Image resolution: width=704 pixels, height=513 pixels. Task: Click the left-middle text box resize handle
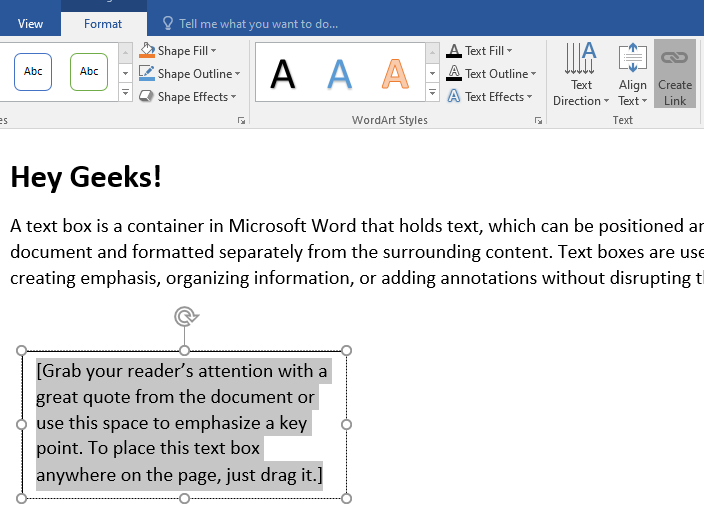pos(22,424)
